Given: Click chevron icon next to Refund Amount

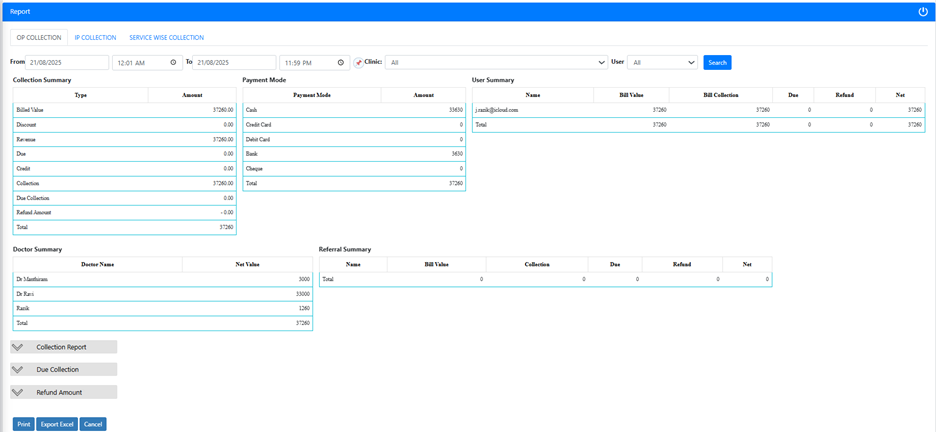Looking at the screenshot, I should 18,393.
